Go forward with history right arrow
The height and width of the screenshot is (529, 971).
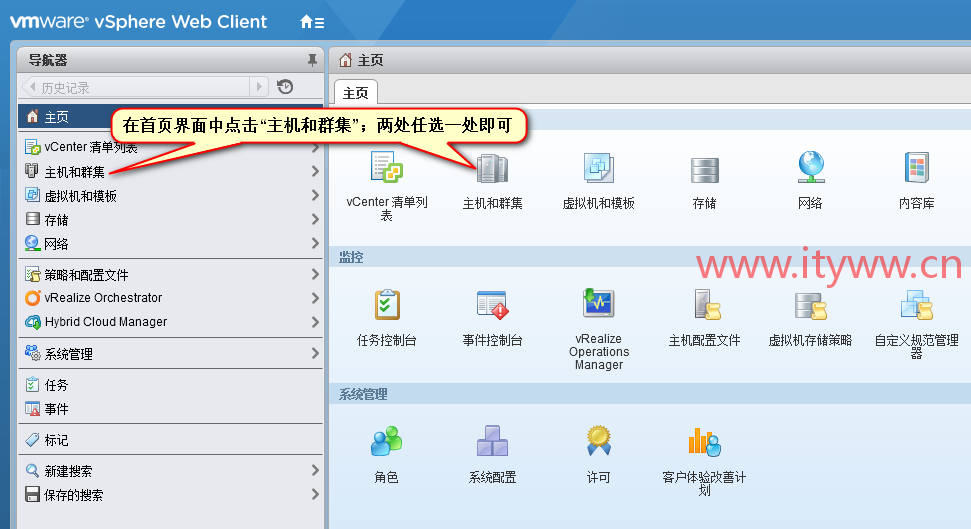259,87
